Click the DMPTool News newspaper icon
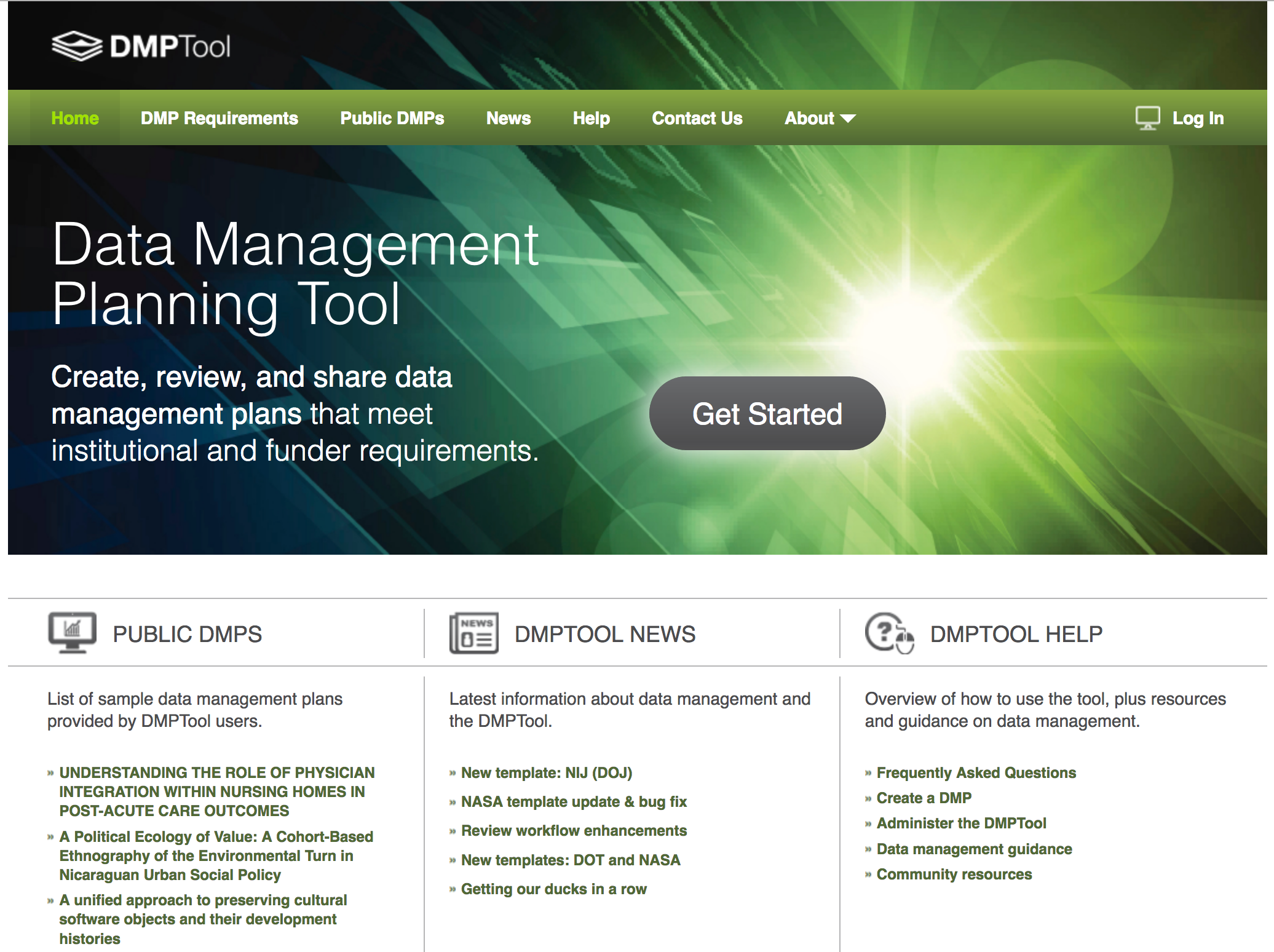Screen dimensions: 1274x952 tap(473, 632)
